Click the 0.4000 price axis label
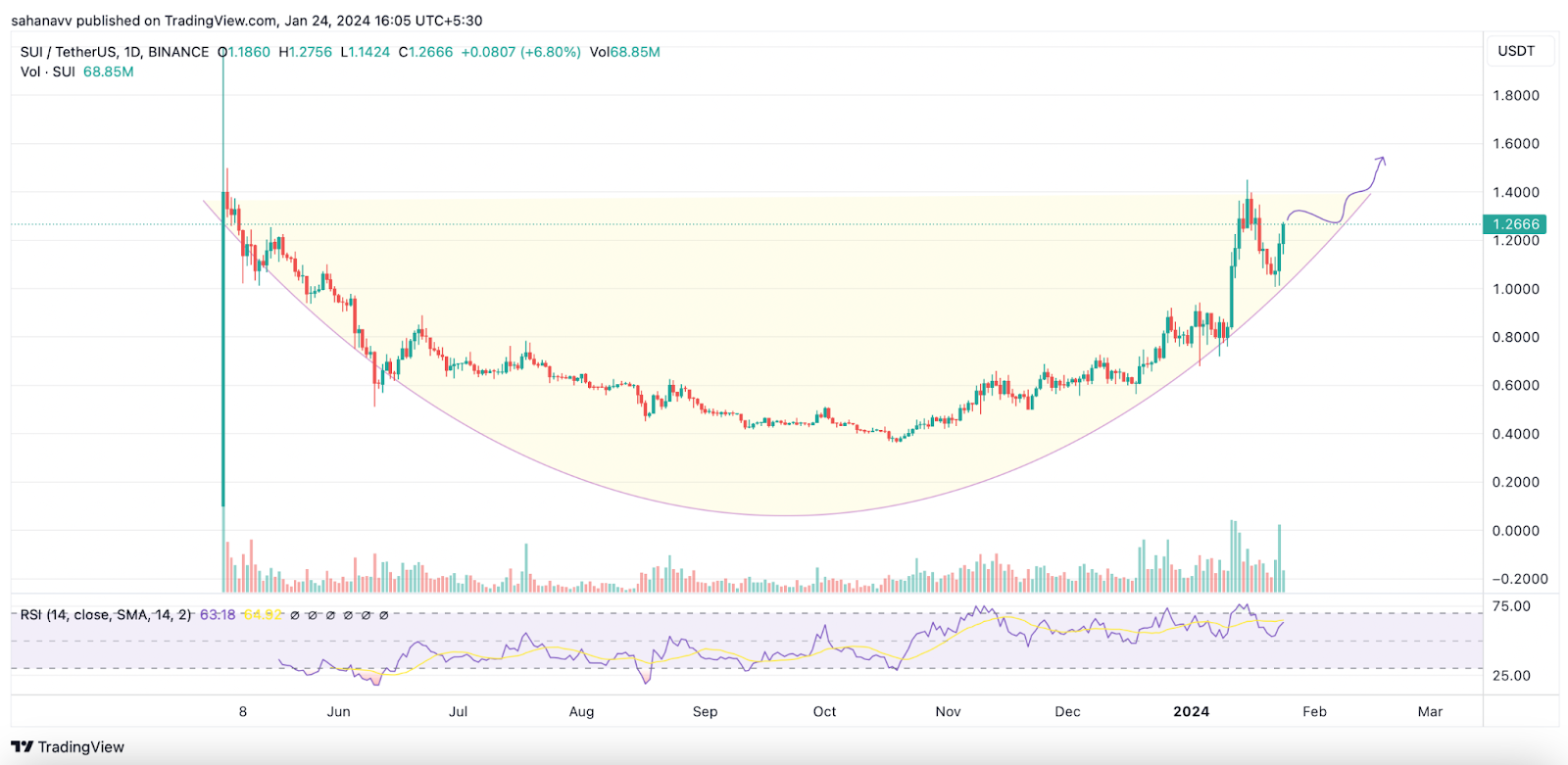Viewport: 1568px width, 765px height. tap(1516, 434)
